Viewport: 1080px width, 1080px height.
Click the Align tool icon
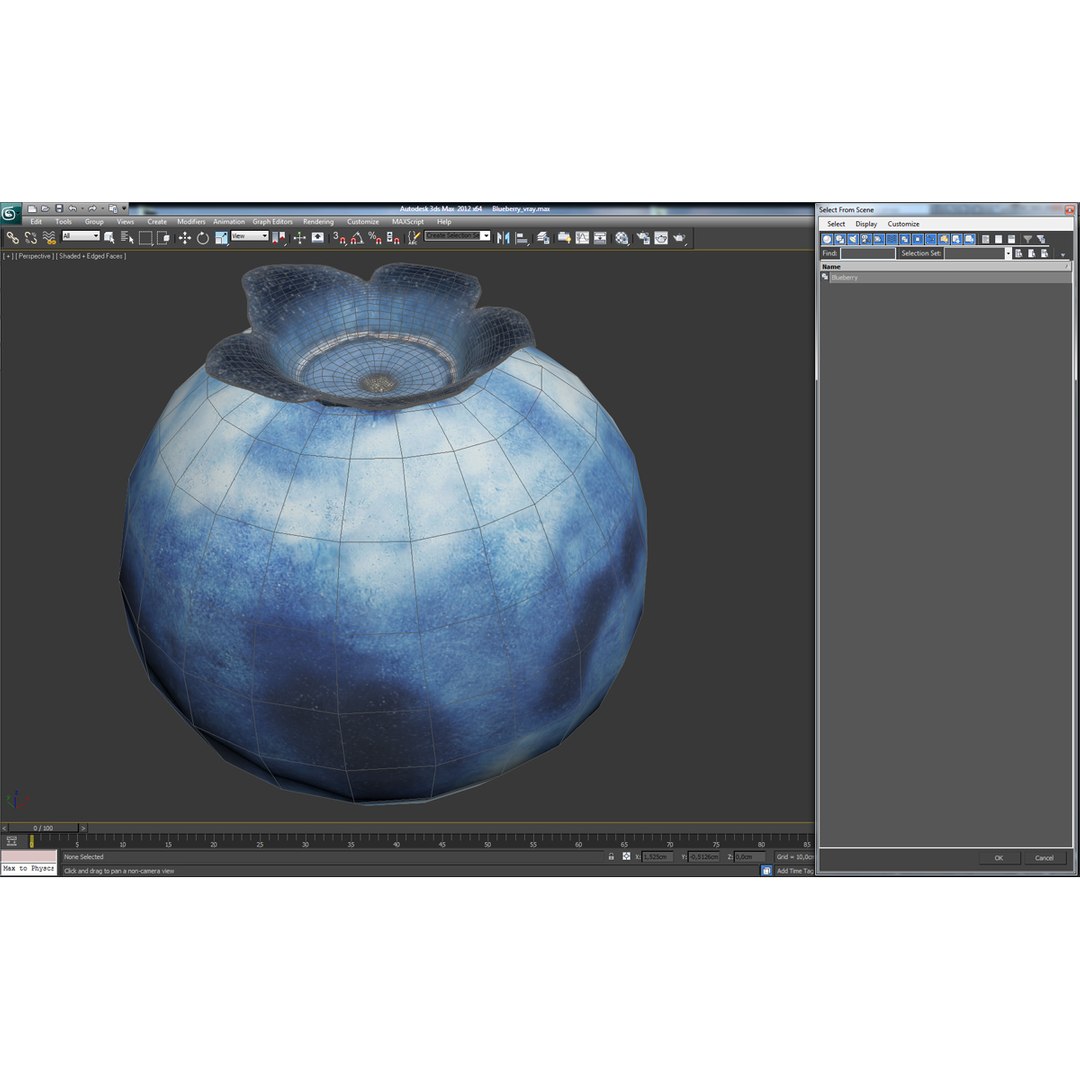point(523,238)
